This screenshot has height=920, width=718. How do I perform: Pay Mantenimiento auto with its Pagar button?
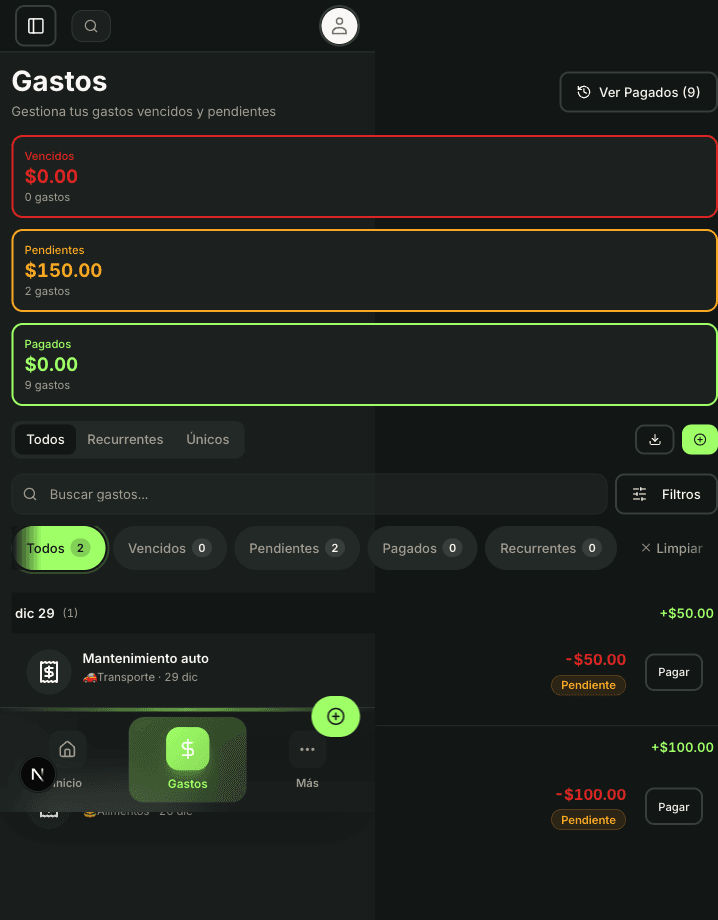point(673,672)
